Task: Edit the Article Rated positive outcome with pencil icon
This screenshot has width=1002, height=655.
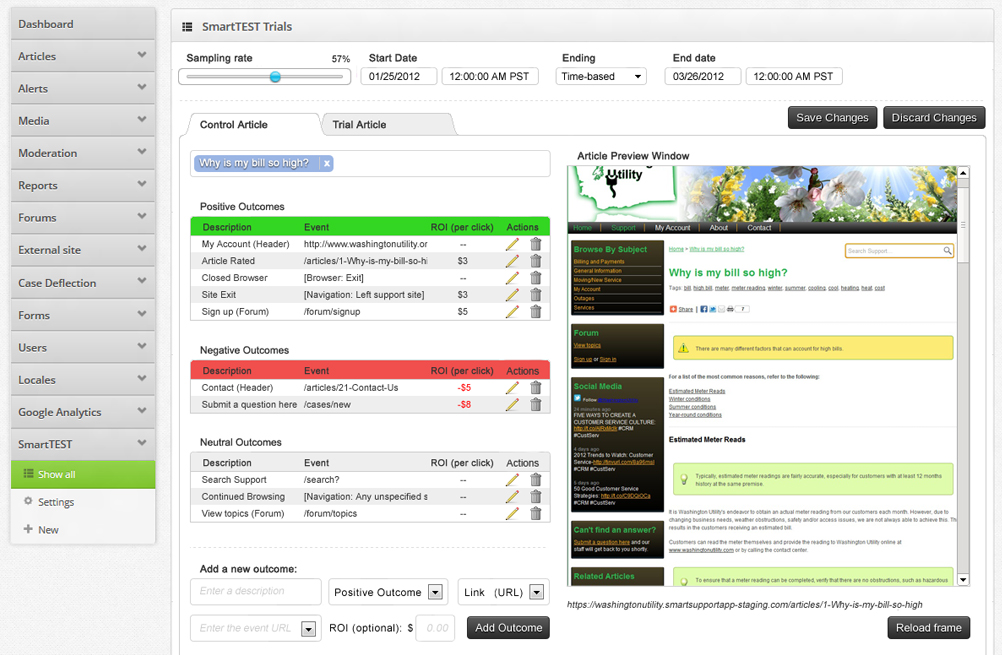Action: coord(512,262)
